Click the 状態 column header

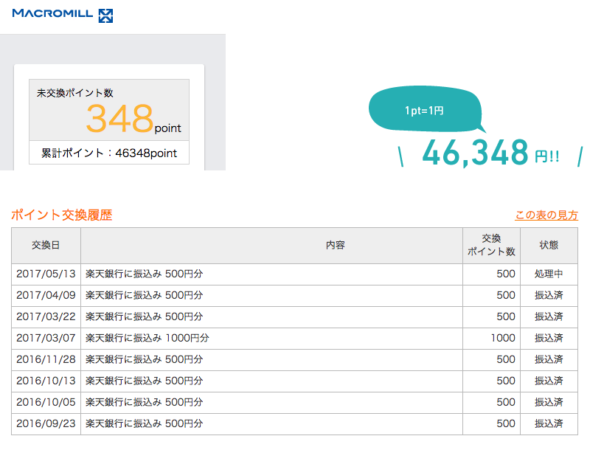click(549, 245)
